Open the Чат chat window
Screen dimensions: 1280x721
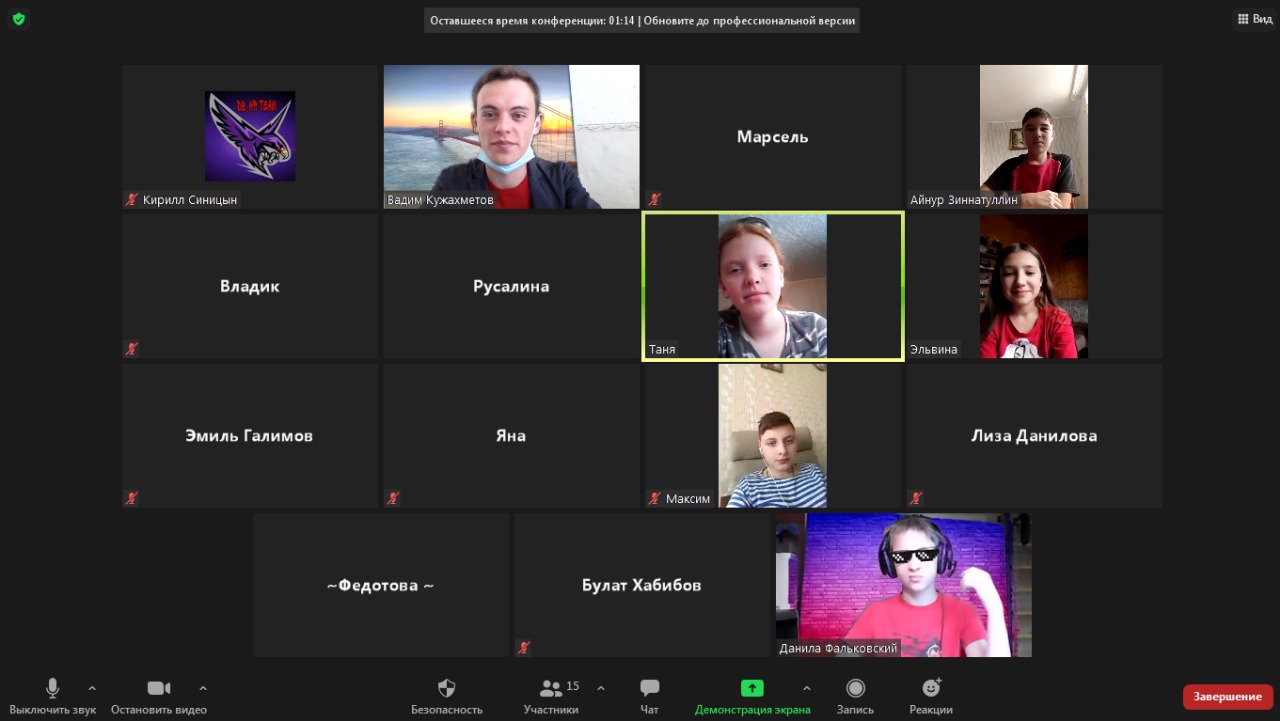(649, 689)
